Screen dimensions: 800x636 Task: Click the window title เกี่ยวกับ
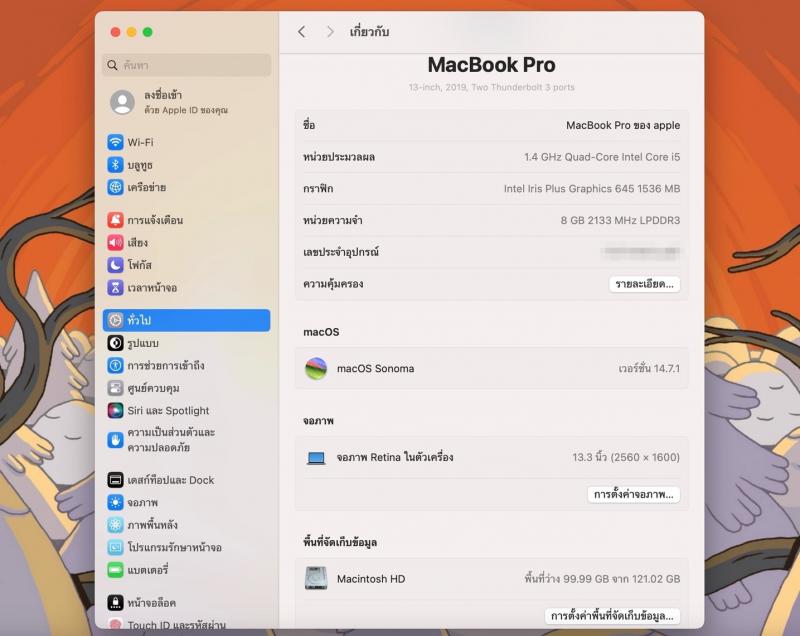click(x=369, y=32)
